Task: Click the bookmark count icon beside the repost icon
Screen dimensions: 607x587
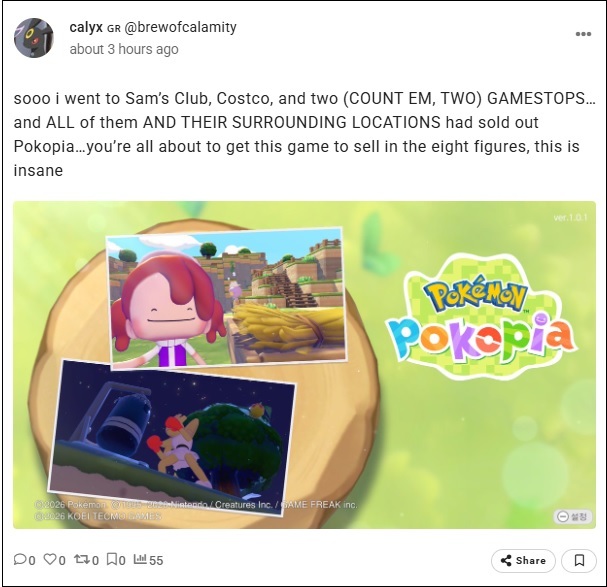Action: pyautogui.click(x=112, y=559)
